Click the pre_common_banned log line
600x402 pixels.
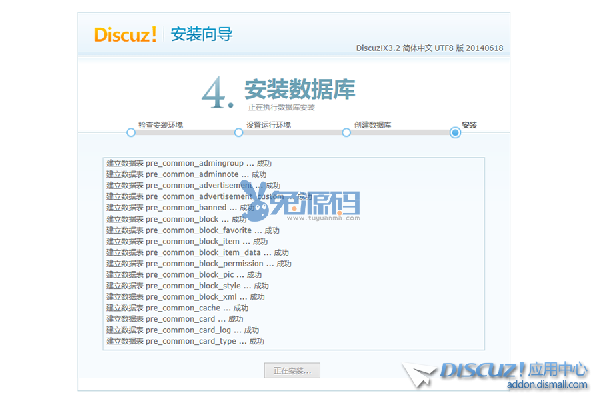tap(180, 208)
